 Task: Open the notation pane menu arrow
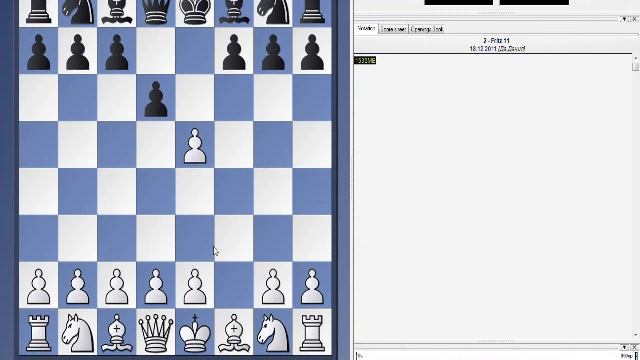(x=624, y=19)
